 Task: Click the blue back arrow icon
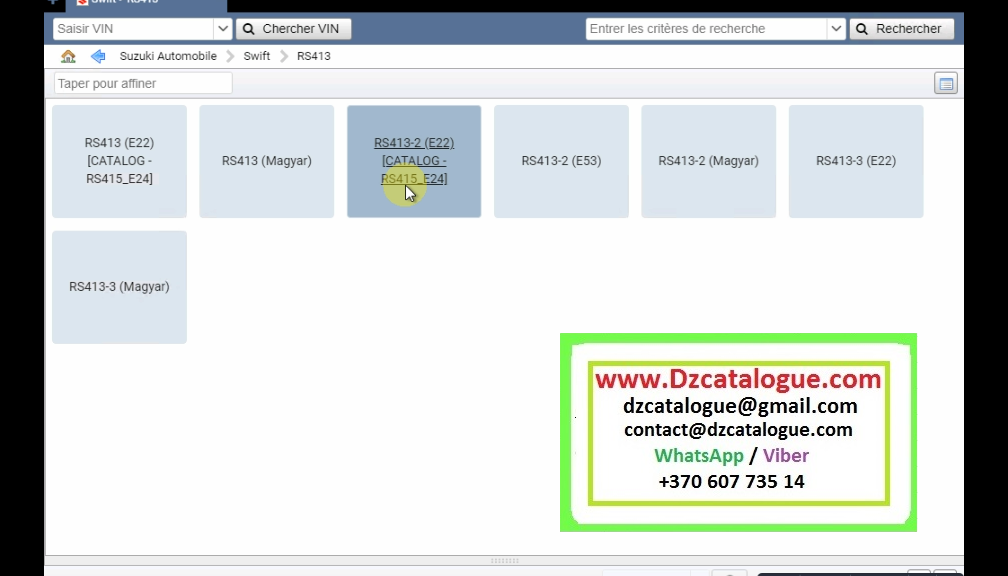tap(98, 56)
